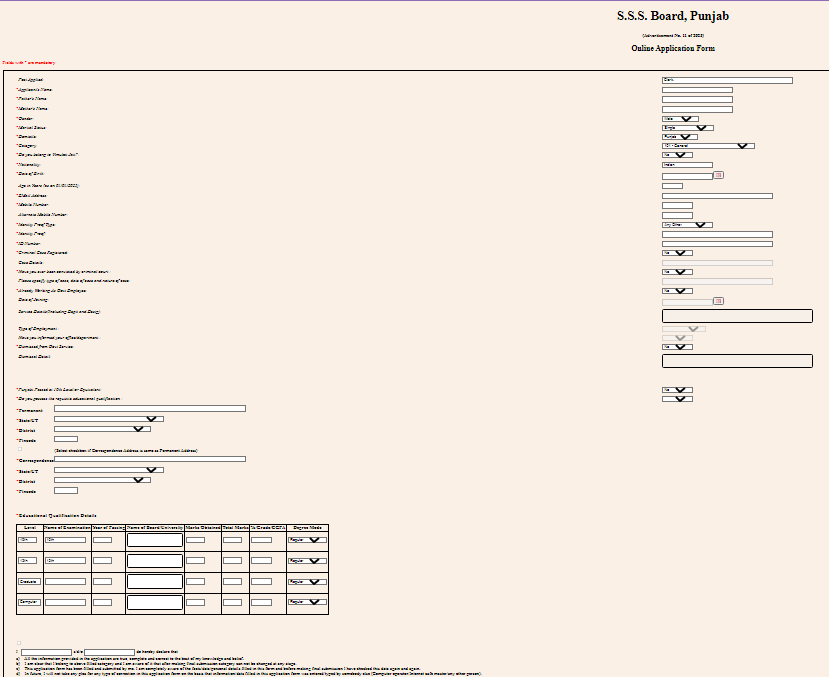This screenshot has width=829, height=677.
Task: Open the Date of Birth calendar picker
Action: tap(718, 175)
